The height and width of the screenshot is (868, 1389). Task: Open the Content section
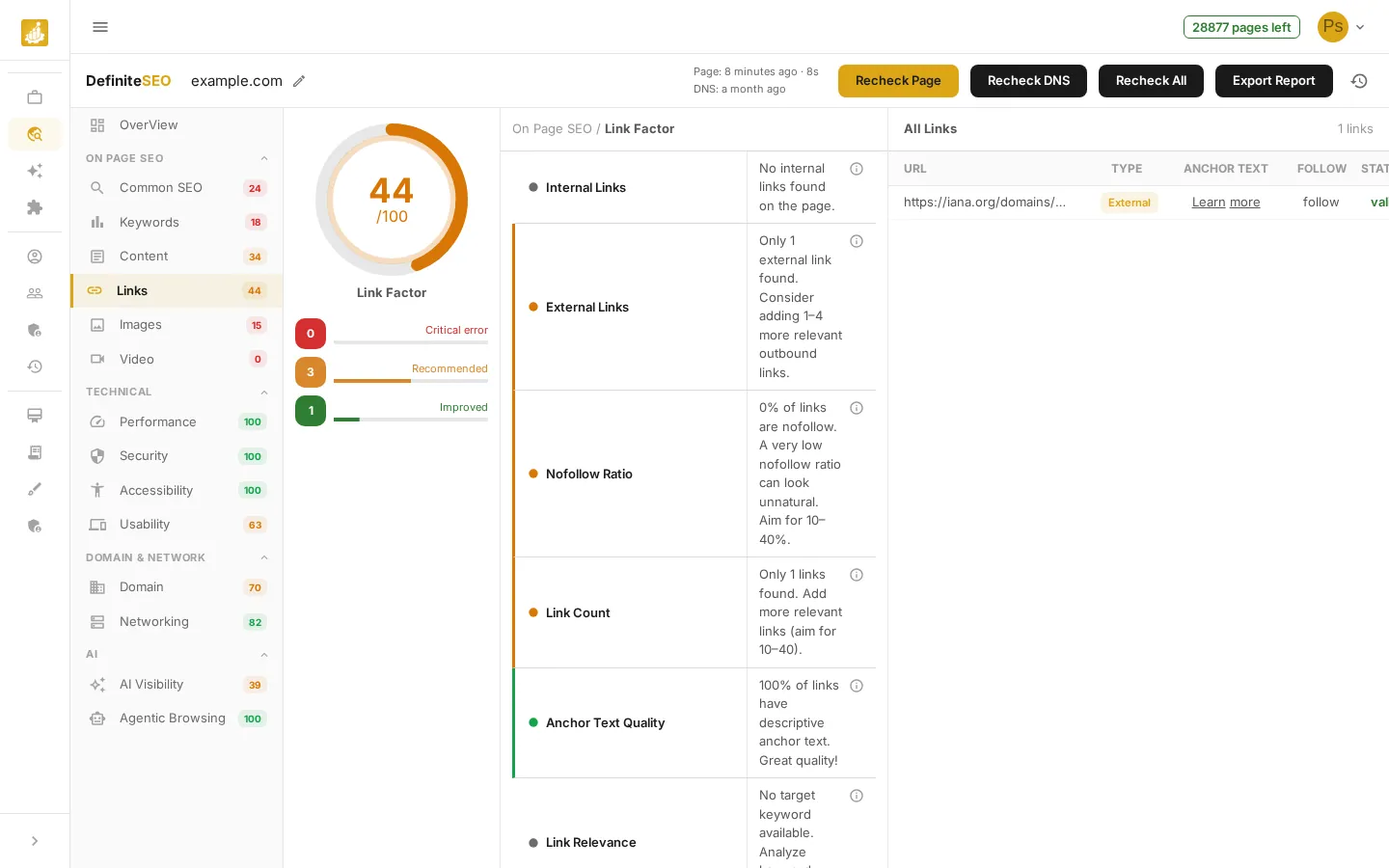pos(177,257)
